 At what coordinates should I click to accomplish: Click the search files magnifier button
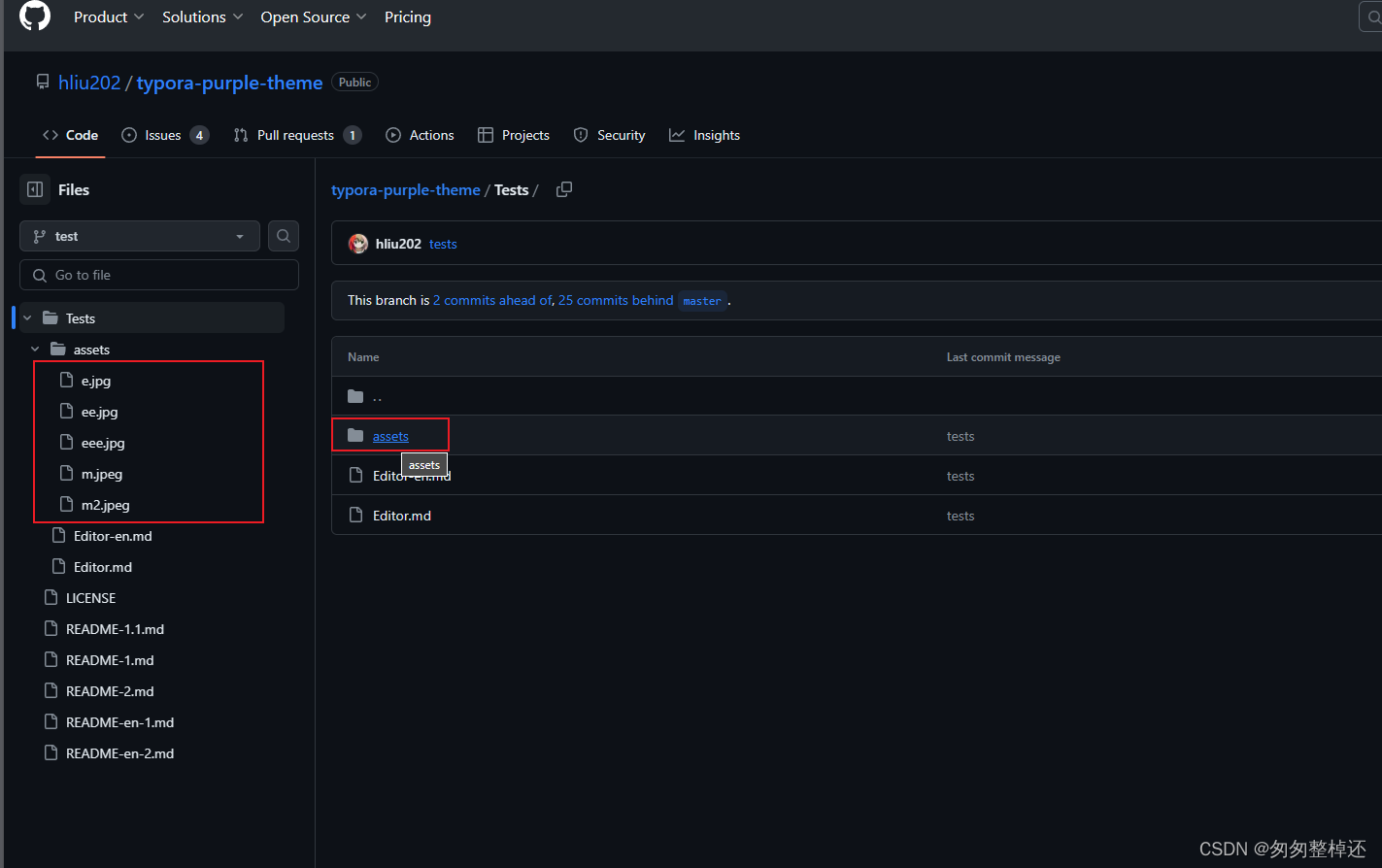pos(284,236)
